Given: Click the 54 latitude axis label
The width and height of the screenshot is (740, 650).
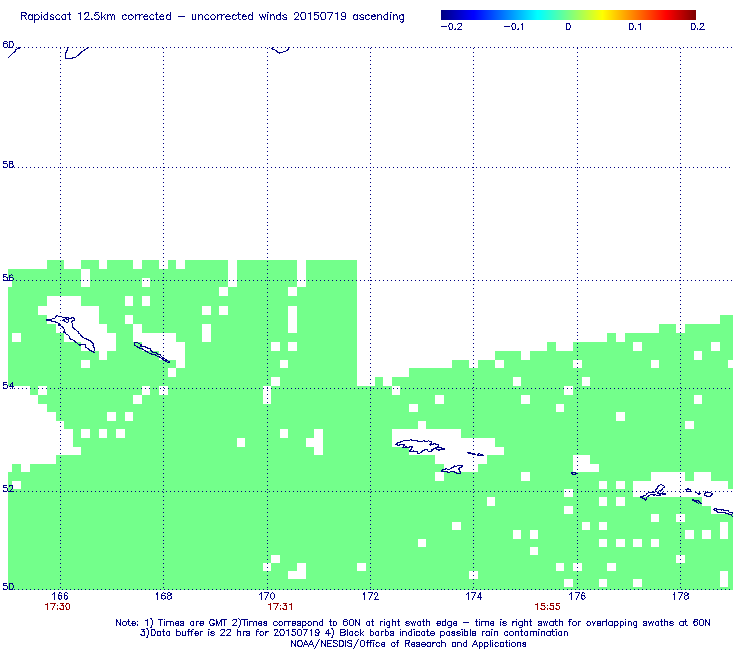Looking at the screenshot, I should 8,386.
